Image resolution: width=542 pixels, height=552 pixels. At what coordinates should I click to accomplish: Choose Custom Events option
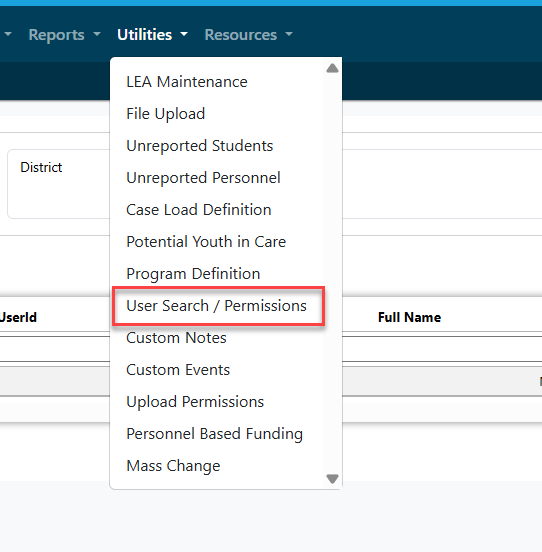pos(178,370)
